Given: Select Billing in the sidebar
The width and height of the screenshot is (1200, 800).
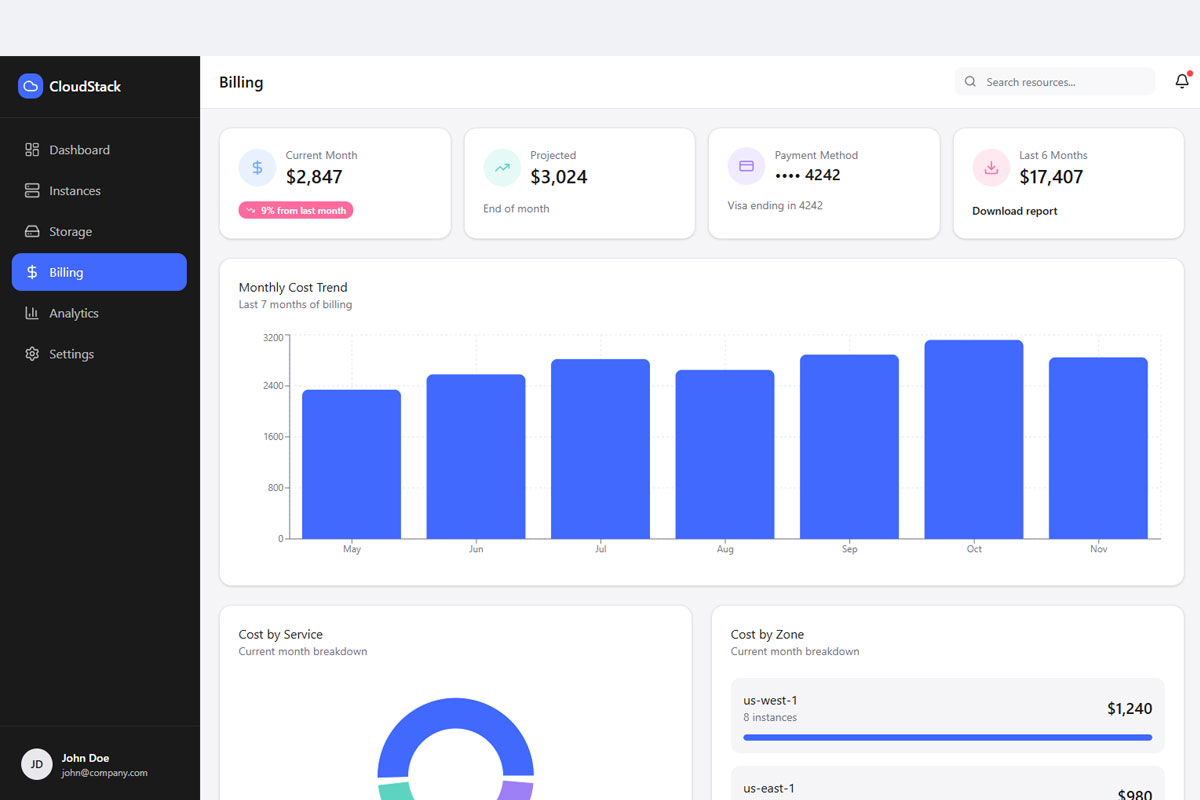Looking at the screenshot, I should point(99,272).
